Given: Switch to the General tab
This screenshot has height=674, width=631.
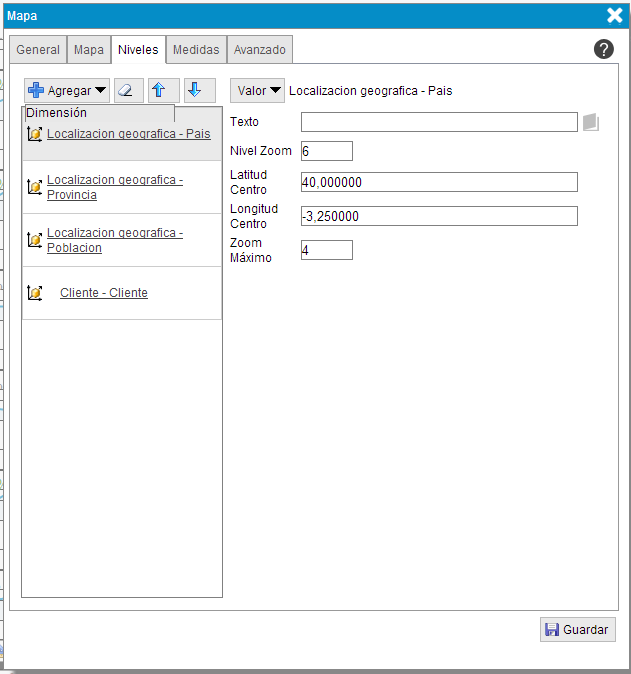Looking at the screenshot, I should pos(38,49).
